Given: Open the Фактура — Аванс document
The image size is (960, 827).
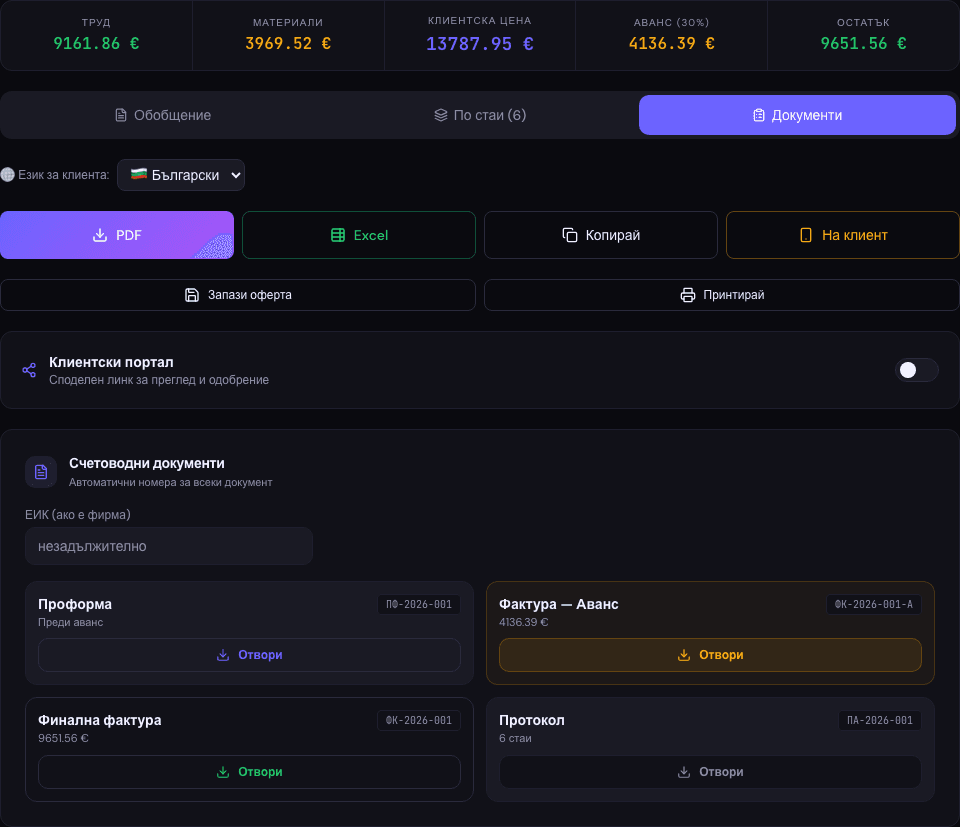Looking at the screenshot, I should click(710, 655).
